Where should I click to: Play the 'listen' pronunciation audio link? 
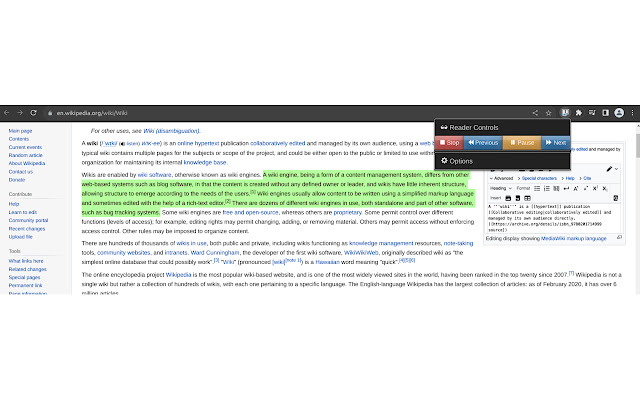[x=133, y=144]
